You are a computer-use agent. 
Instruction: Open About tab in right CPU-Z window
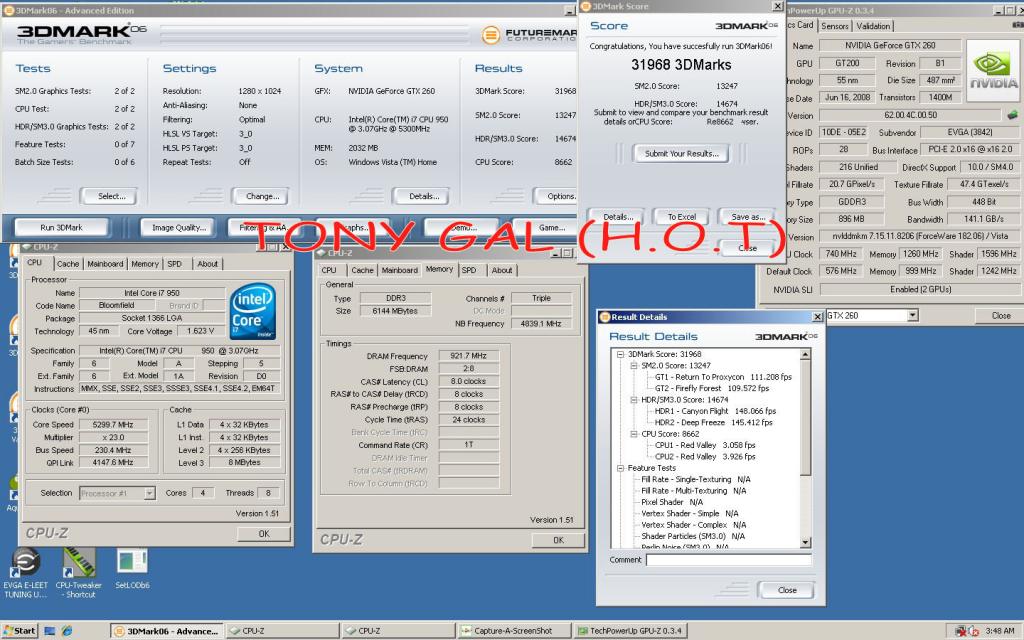[x=502, y=270]
